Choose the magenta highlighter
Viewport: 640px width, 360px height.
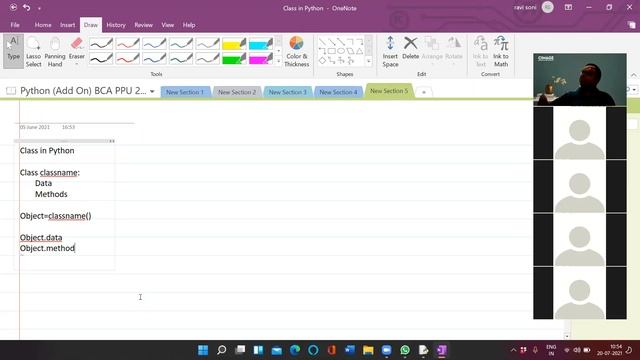coord(261,59)
